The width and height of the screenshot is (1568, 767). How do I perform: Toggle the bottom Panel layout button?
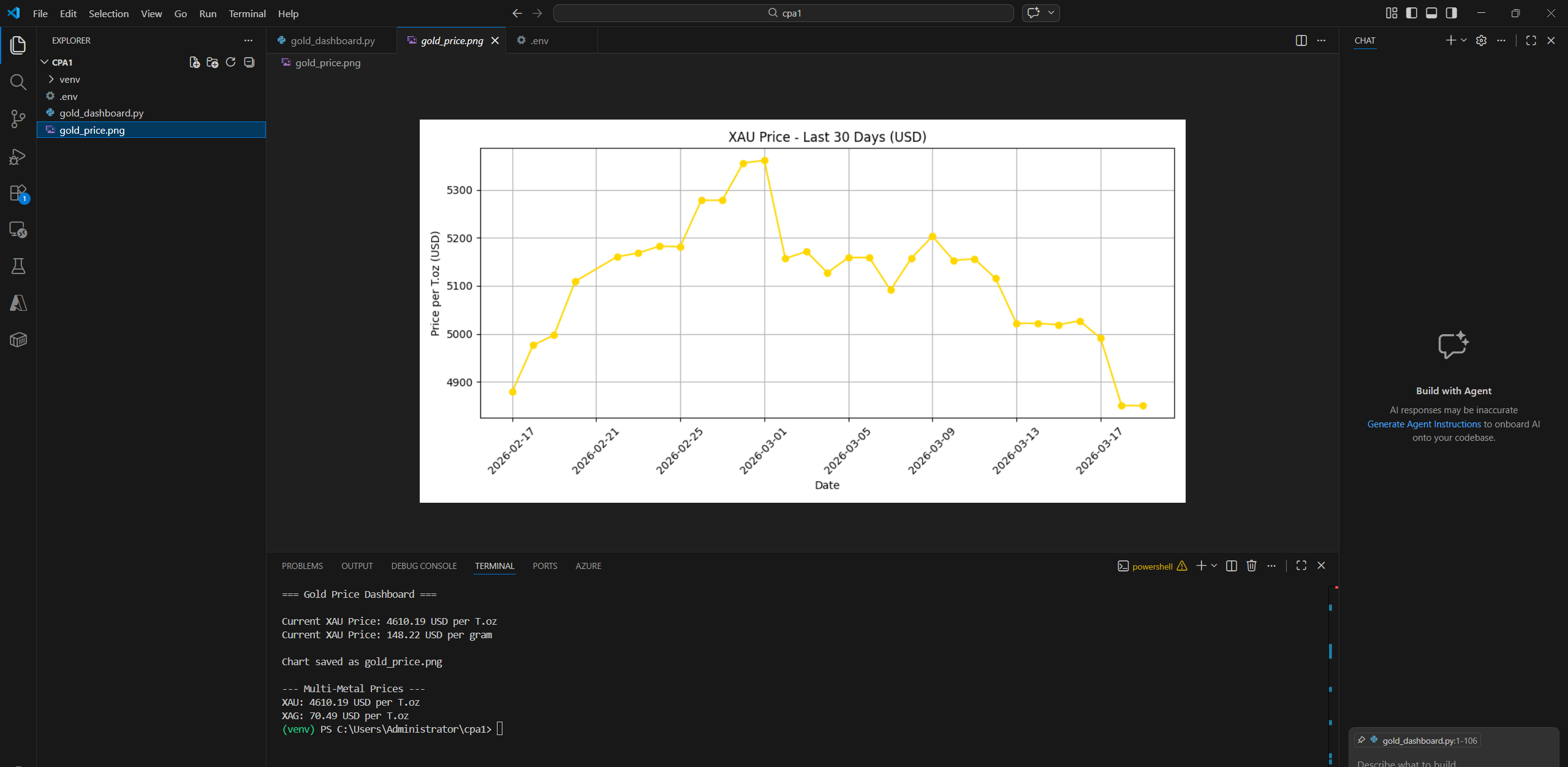pos(1431,13)
